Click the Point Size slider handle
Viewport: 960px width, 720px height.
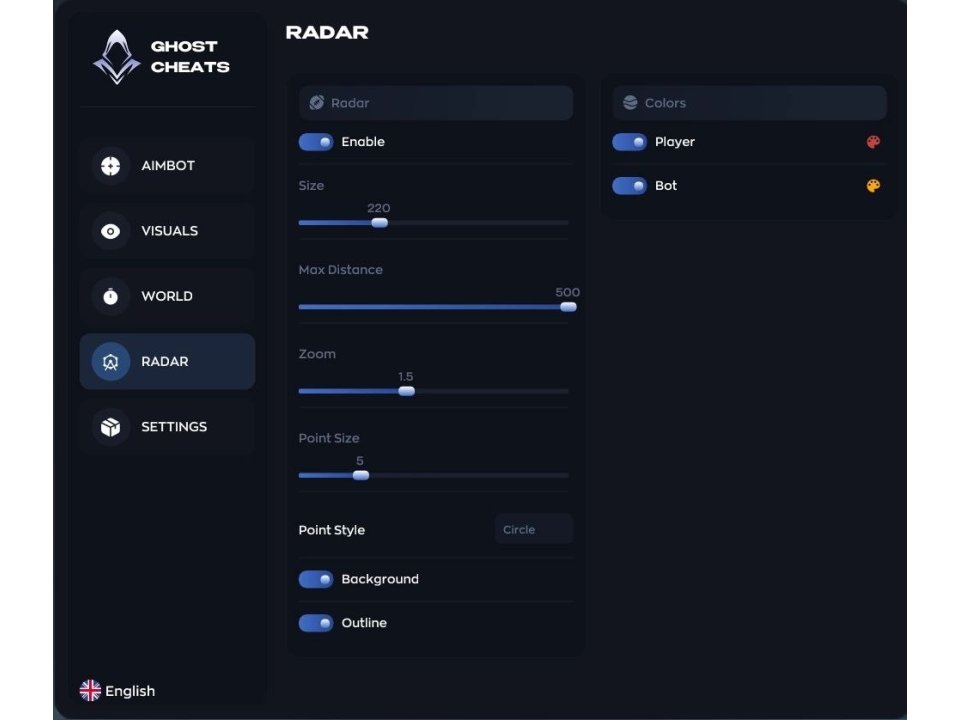[361, 475]
